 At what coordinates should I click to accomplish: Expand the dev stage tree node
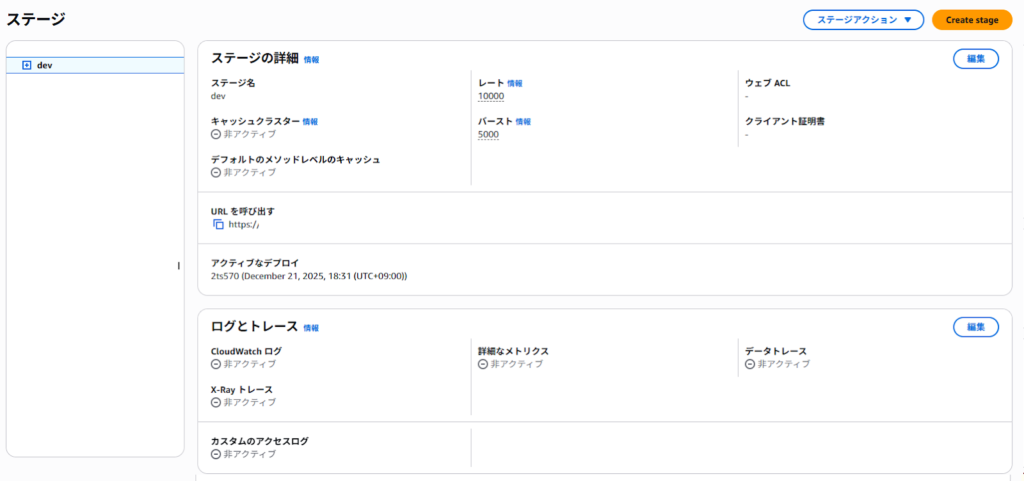(x=27, y=65)
